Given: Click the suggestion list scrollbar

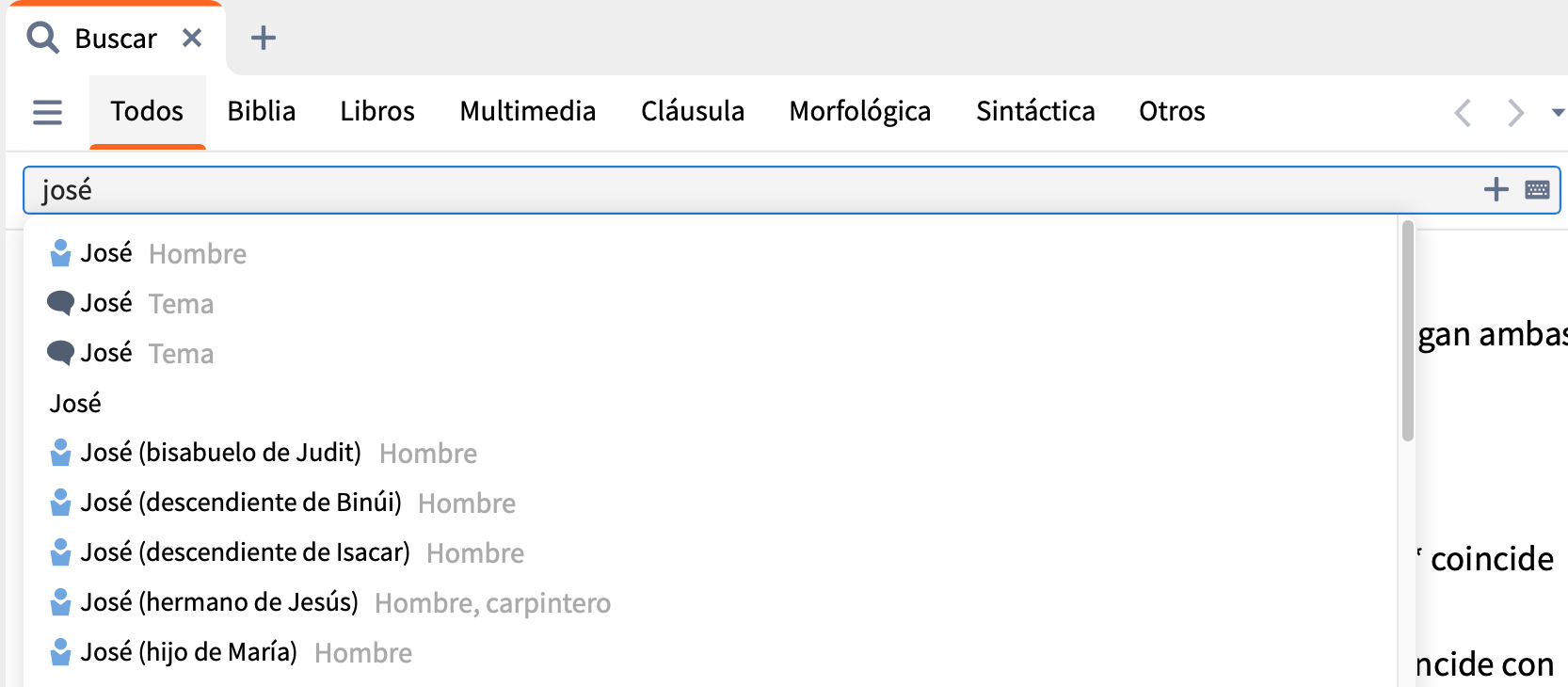Looking at the screenshot, I should coord(1408,331).
